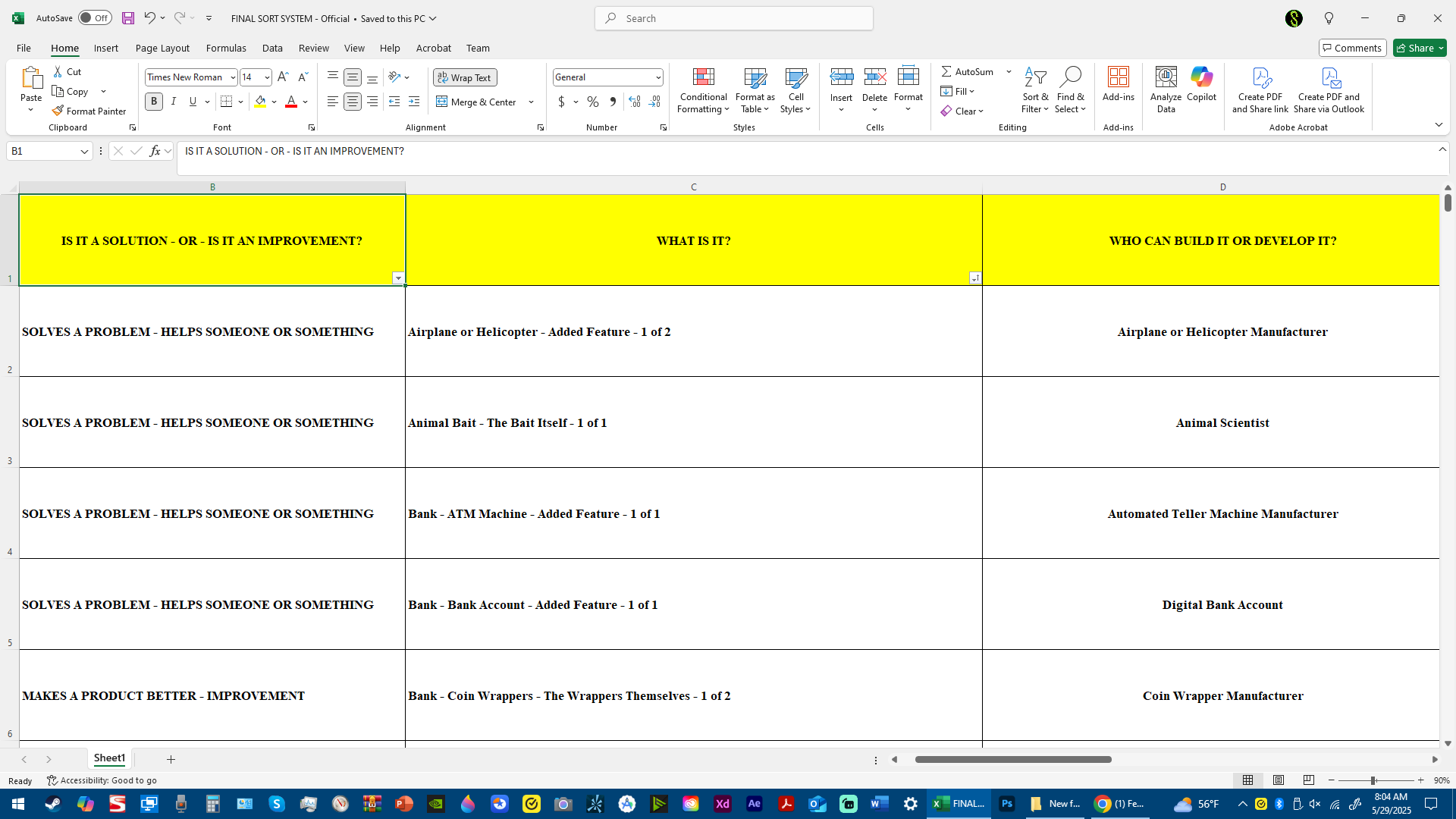Switch to Page Layout view in status bar
This screenshot has height=819, width=1456.
pyautogui.click(x=1279, y=780)
